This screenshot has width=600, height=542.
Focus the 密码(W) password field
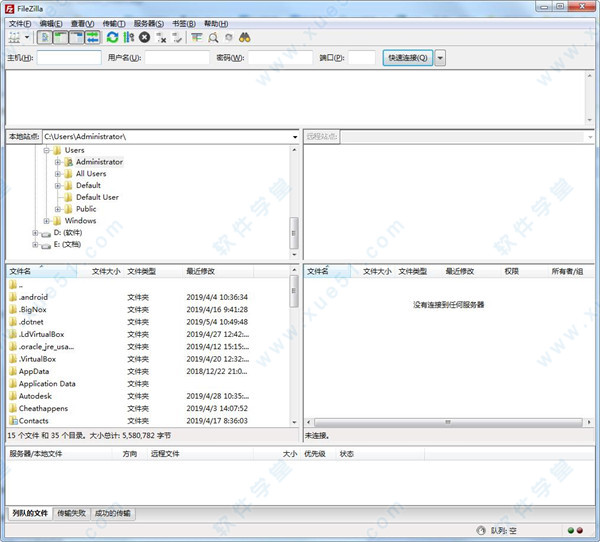tap(280, 58)
